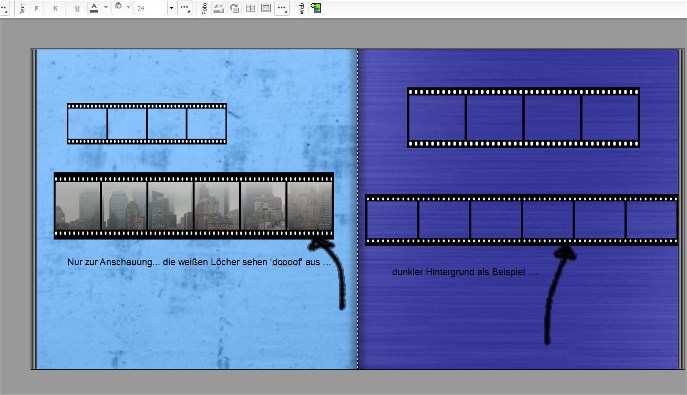The width and height of the screenshot is (687, 395).
Task: Open the font color dropdown arrow
Action: pos(106,7)
